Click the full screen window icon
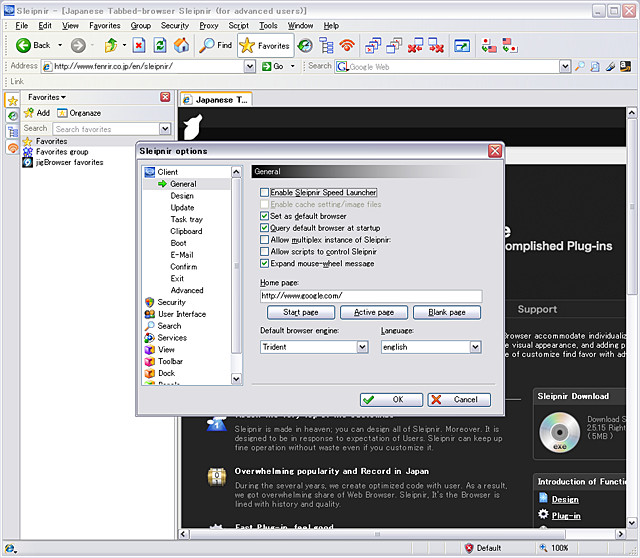This screenshot has width=640, height=558. pyautogui.click(x=462, y=46)
